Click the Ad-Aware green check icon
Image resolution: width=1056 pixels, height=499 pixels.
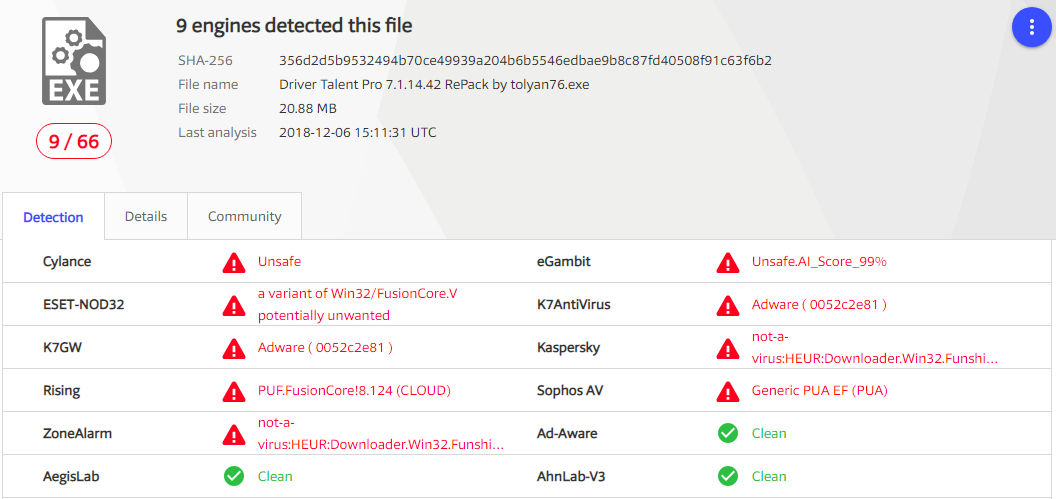click(728, 434)
